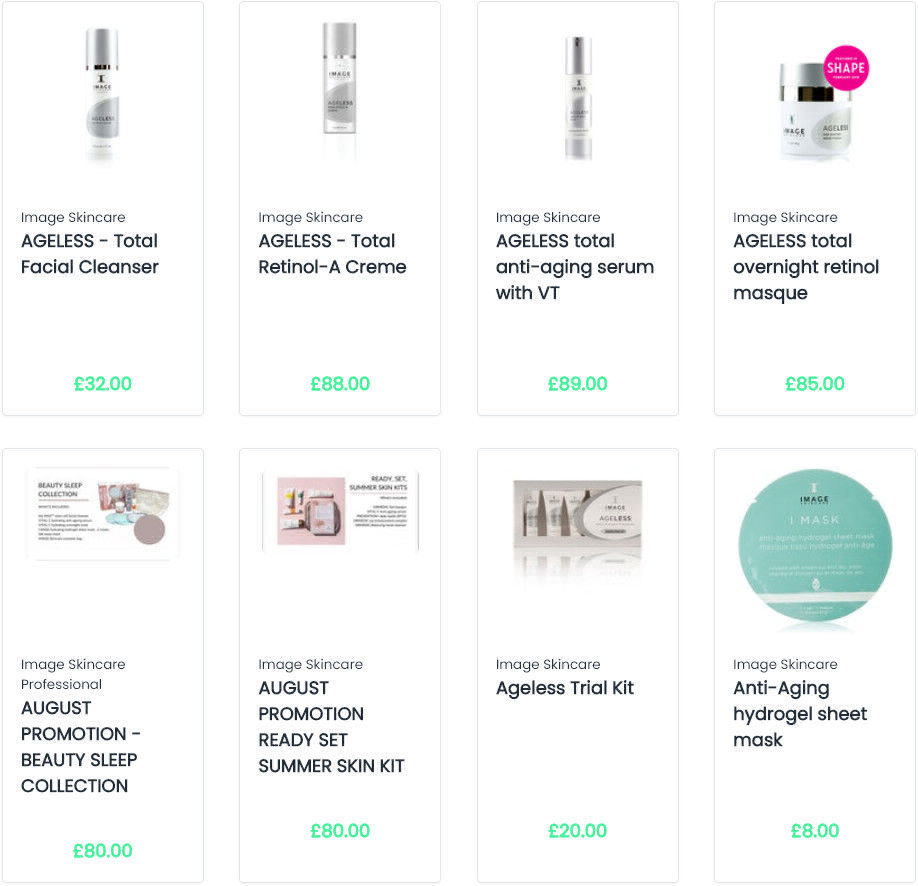This screenshot has height=886, width=918.
Task: Open the Ready Set Summer Skin Kits image
Action: pyautogui.click(x=340, y=511)
